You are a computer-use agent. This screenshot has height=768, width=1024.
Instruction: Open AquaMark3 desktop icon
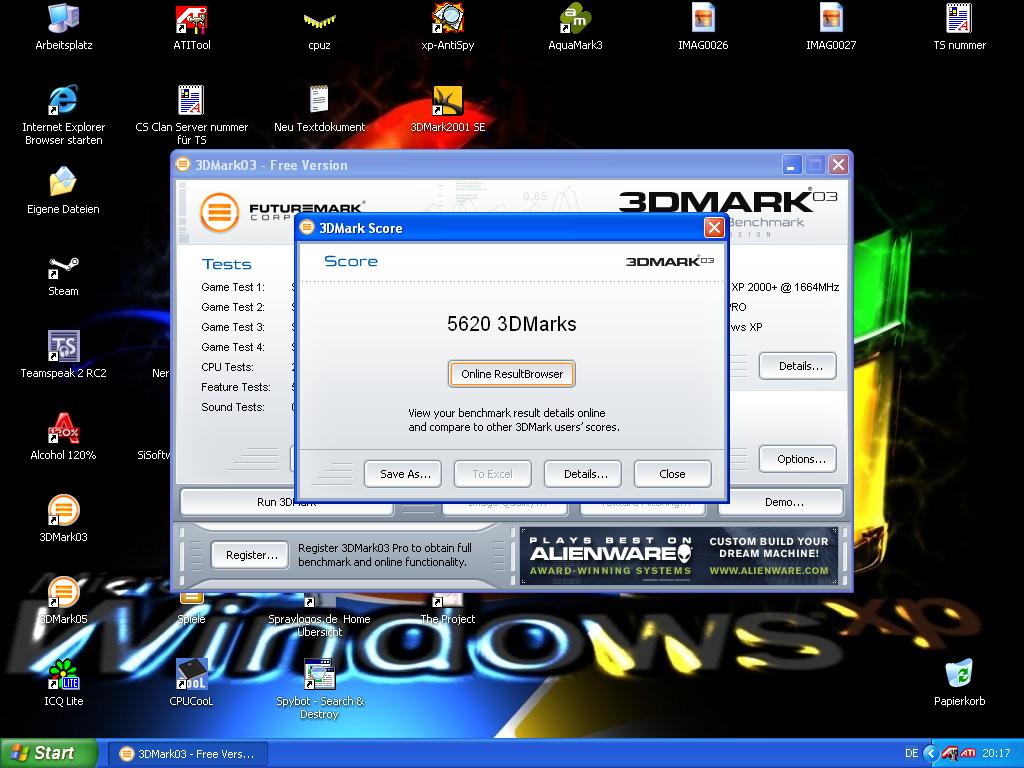[x=575, y=27]
